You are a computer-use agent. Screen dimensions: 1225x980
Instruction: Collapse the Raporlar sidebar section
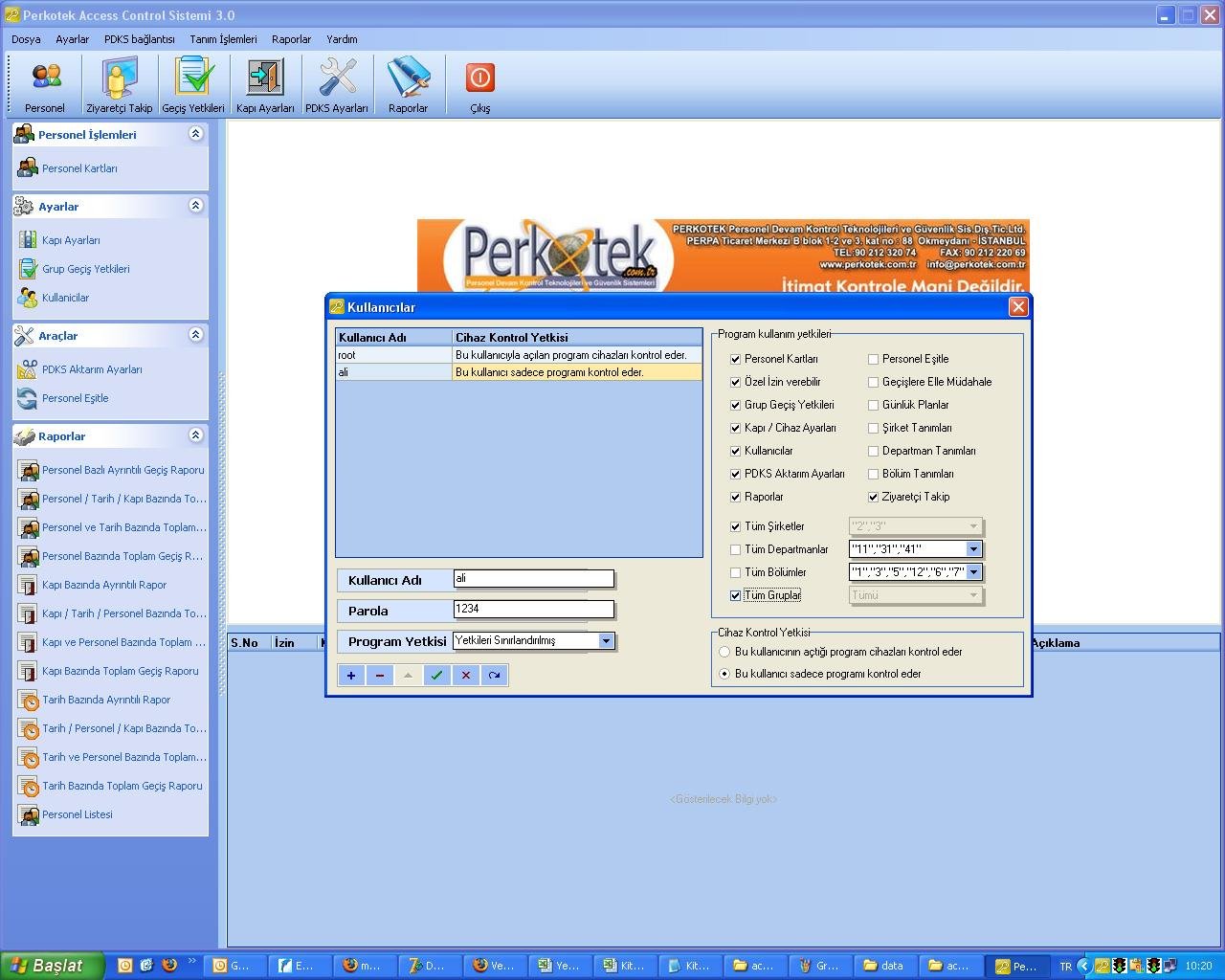click(195, 435)
